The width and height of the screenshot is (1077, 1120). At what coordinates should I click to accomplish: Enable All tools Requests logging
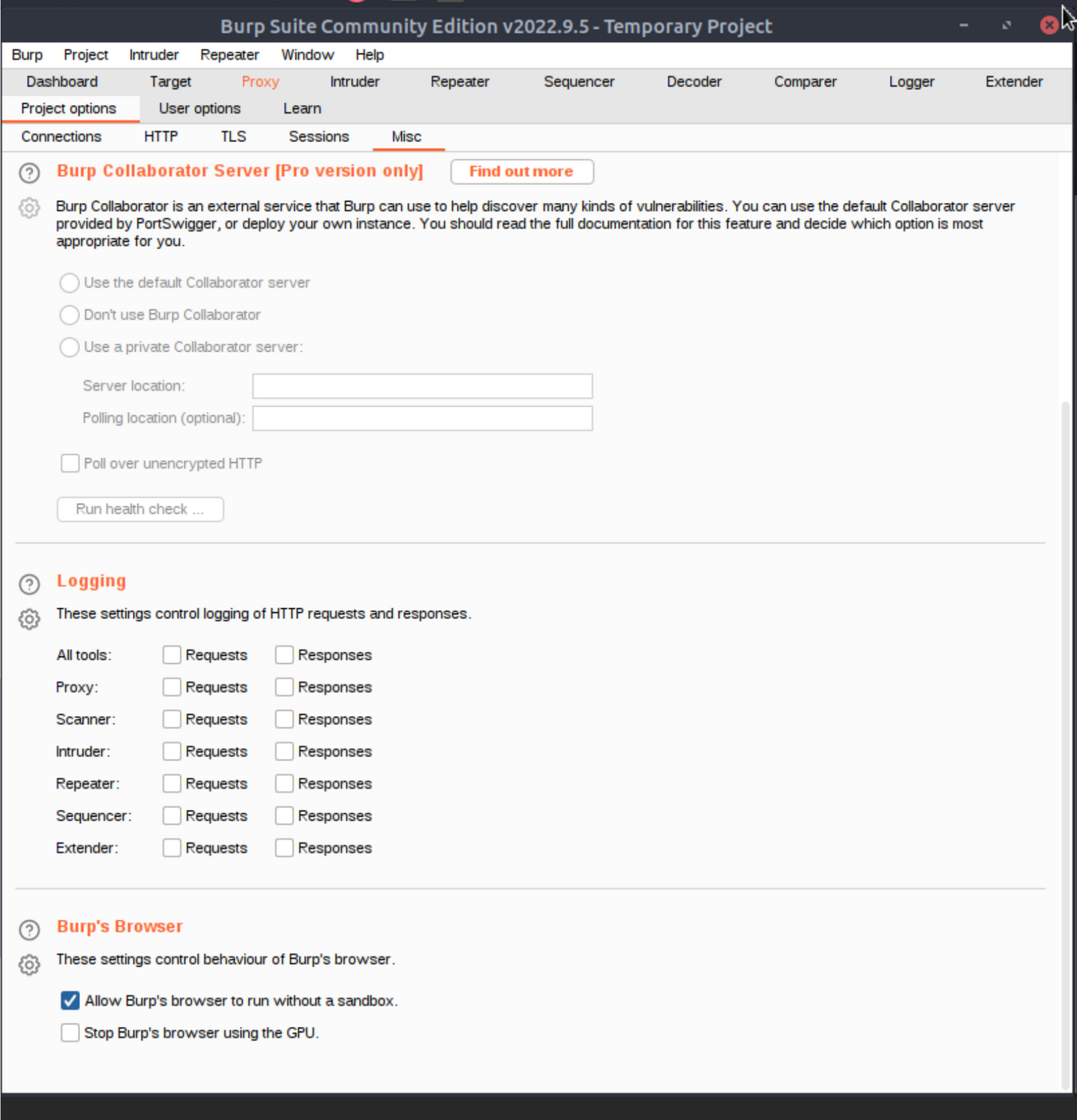pyautogui.click(x=171, y=655)
